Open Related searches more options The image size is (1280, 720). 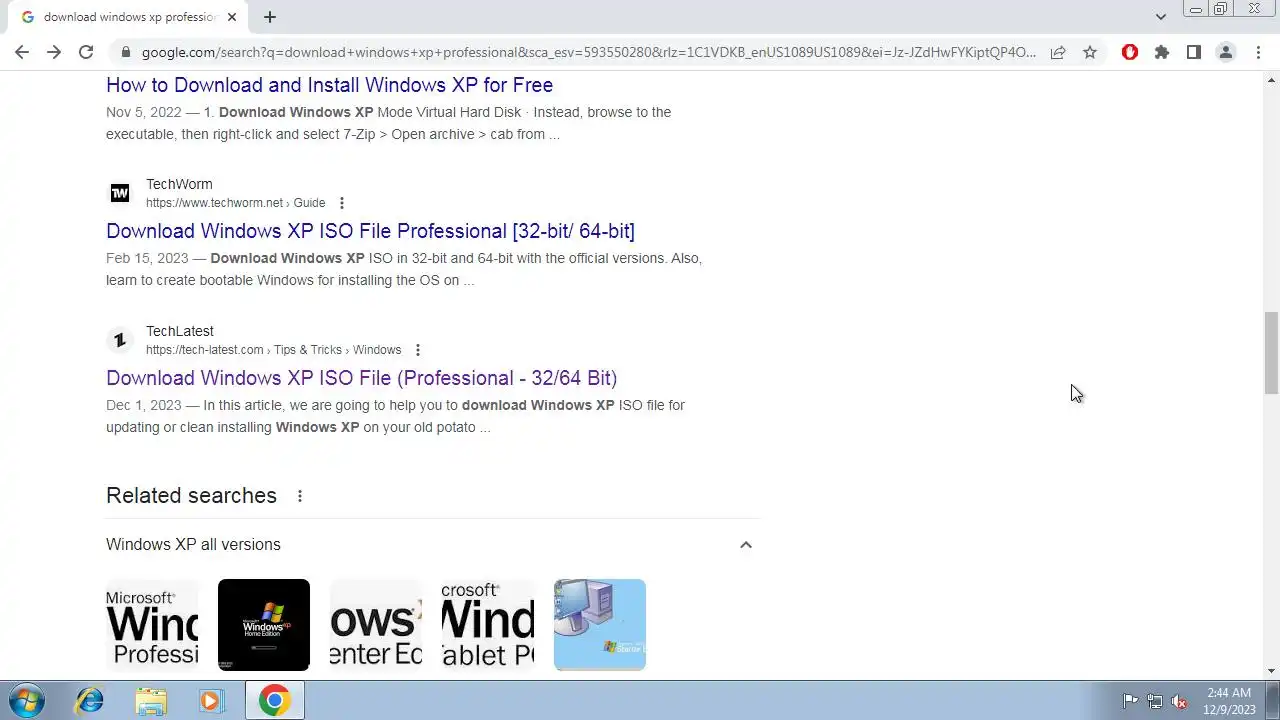click(x=299, y=496)
